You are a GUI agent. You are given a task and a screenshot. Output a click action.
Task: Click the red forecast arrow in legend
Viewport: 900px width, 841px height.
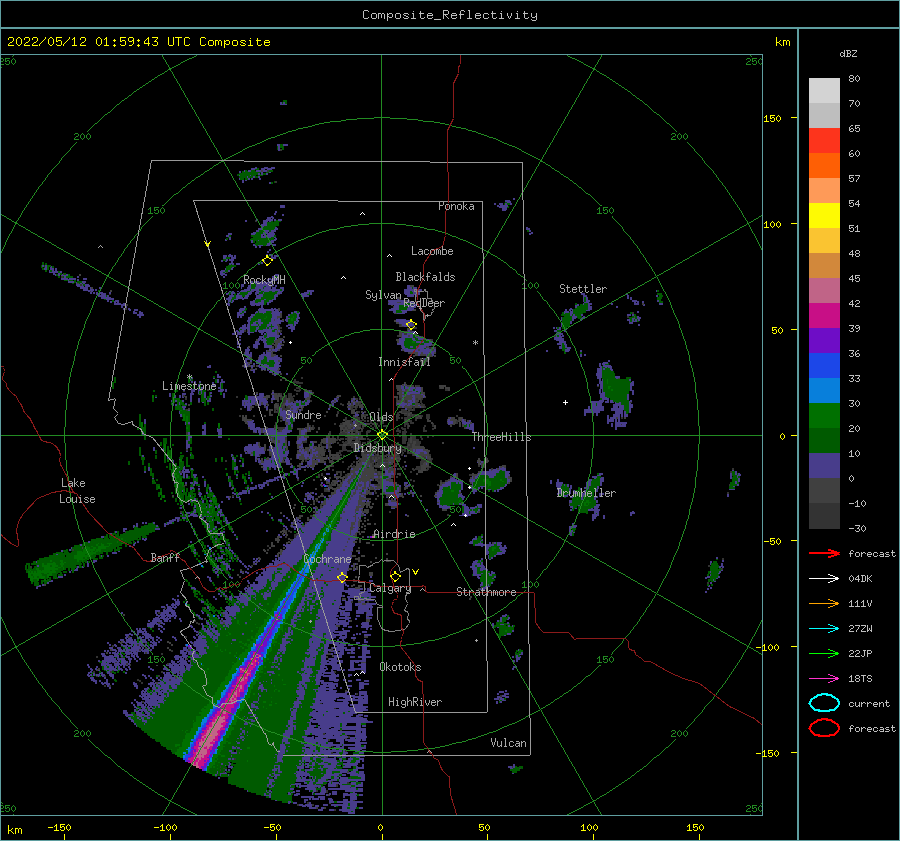[x=824, y=553]
